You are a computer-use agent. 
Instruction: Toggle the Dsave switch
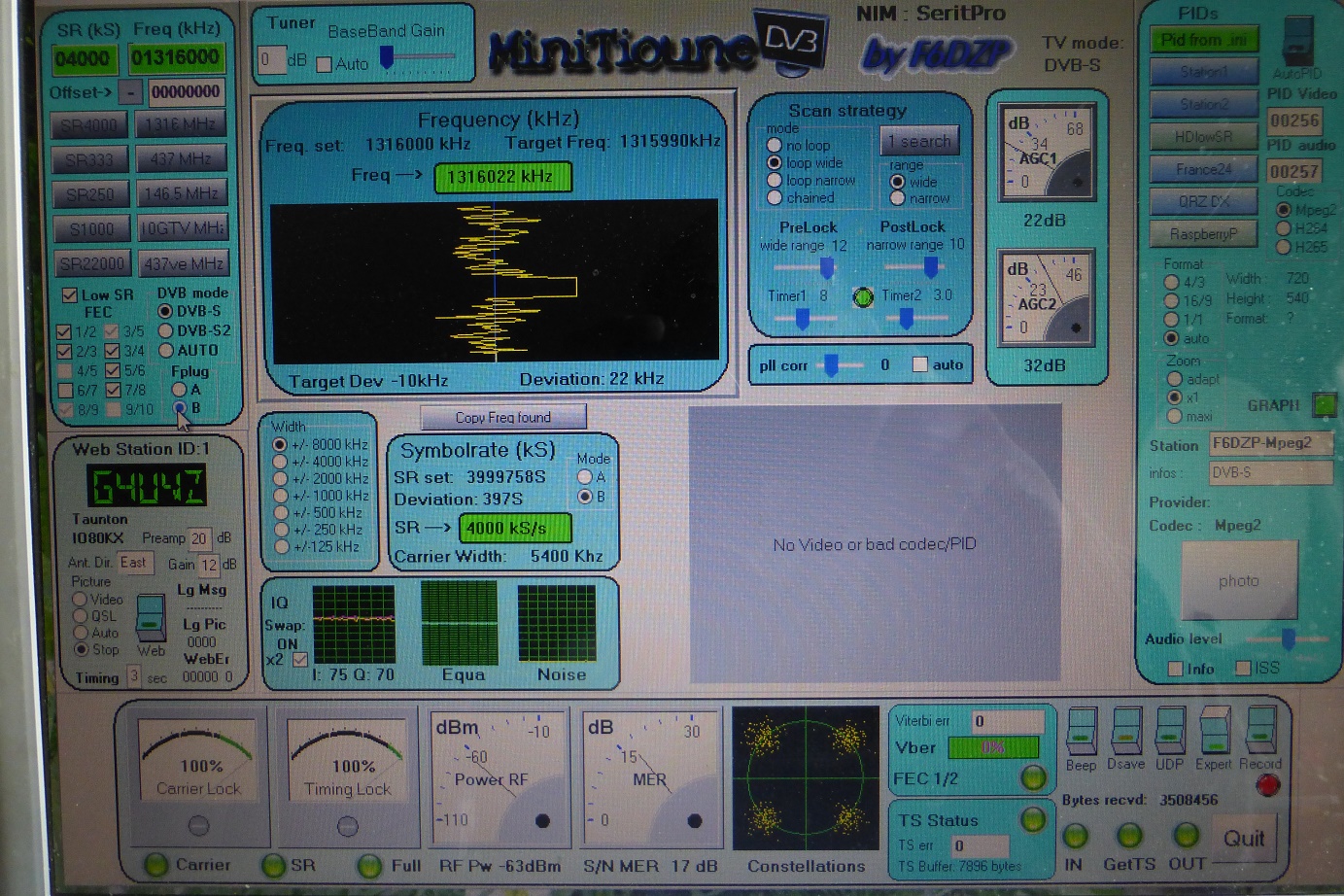pos(1126,731)
